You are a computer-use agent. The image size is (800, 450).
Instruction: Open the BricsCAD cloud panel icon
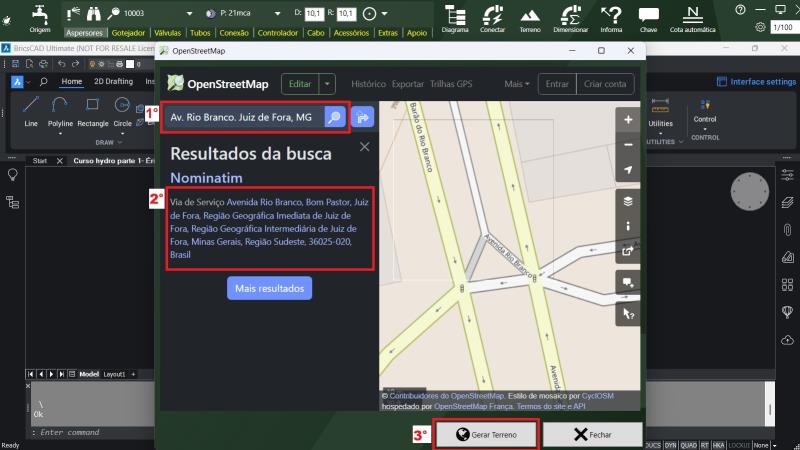pyautogui.click(x=787, y=340)
